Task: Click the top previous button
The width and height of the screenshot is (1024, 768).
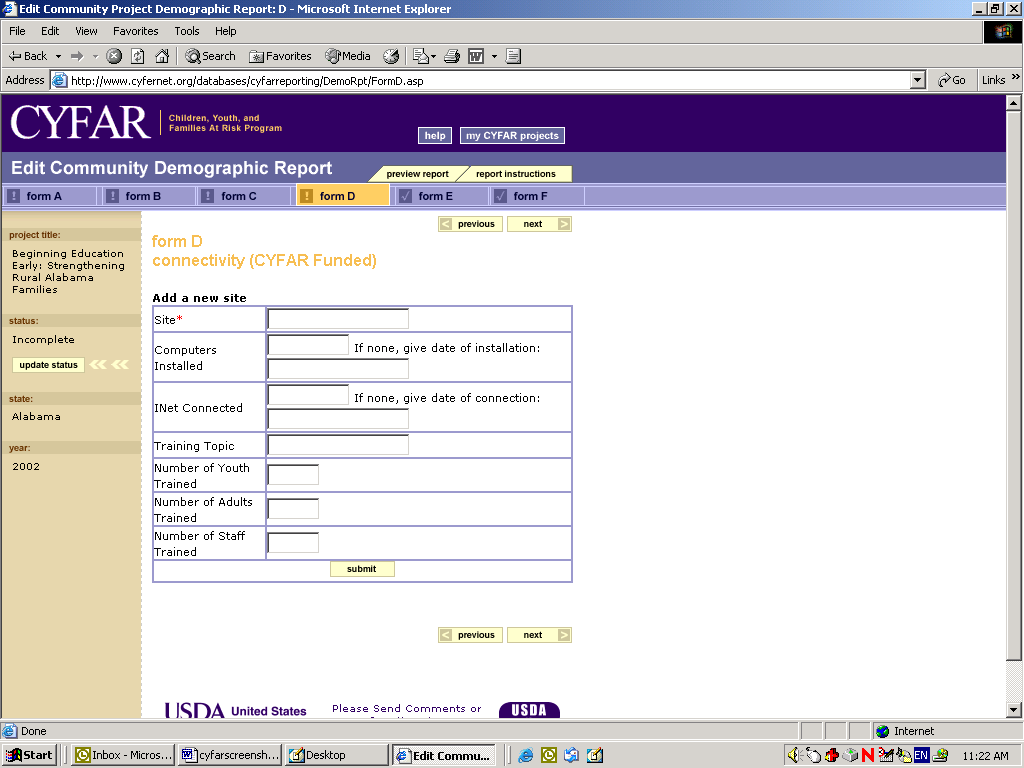Action: [x=470, y=224]
